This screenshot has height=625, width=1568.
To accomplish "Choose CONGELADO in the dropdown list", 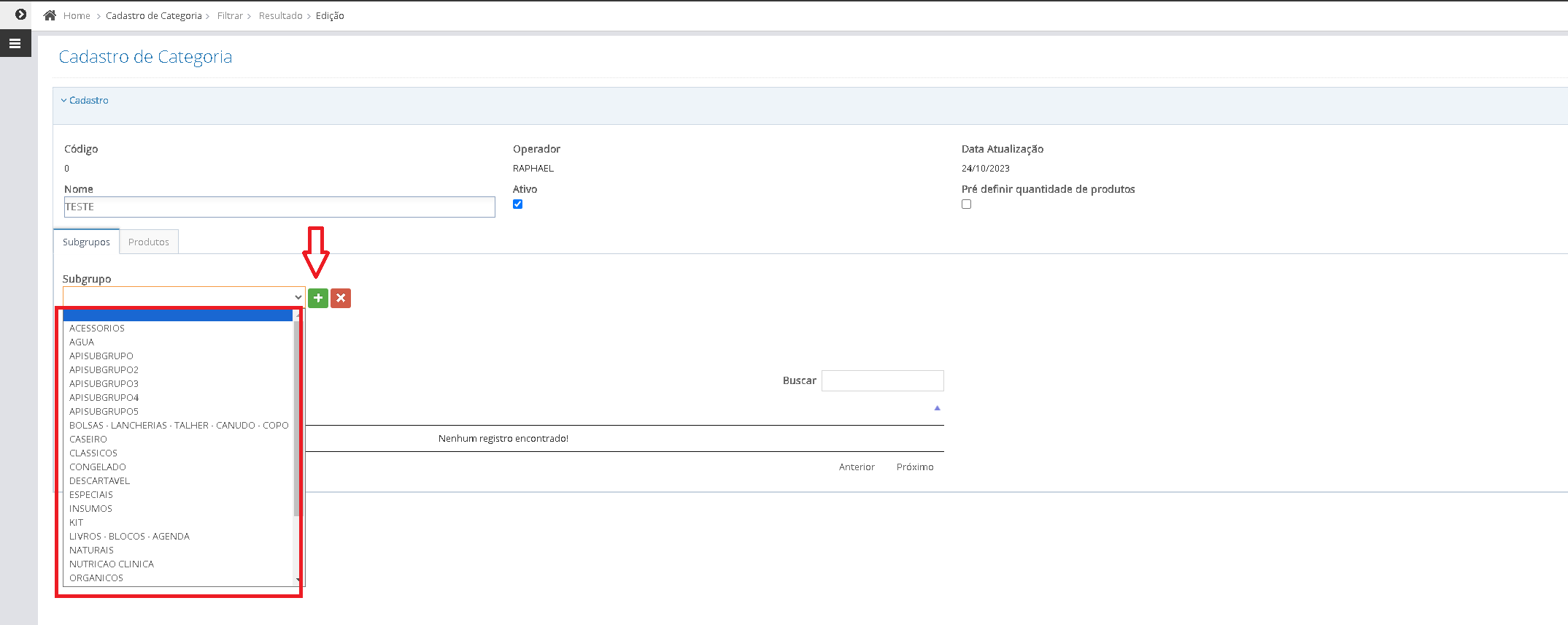I will 98,467.
